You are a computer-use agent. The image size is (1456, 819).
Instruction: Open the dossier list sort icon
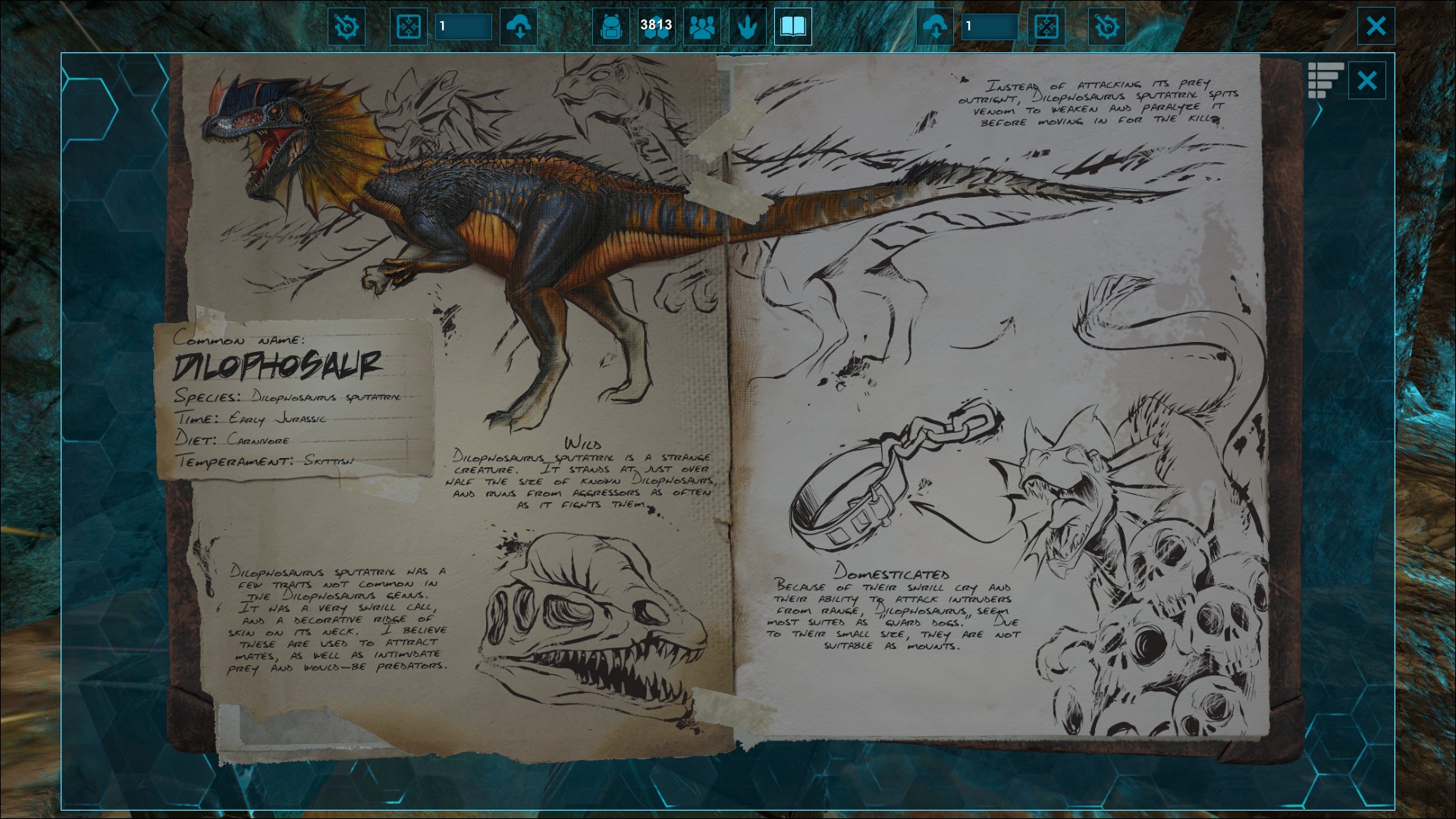1325,80
